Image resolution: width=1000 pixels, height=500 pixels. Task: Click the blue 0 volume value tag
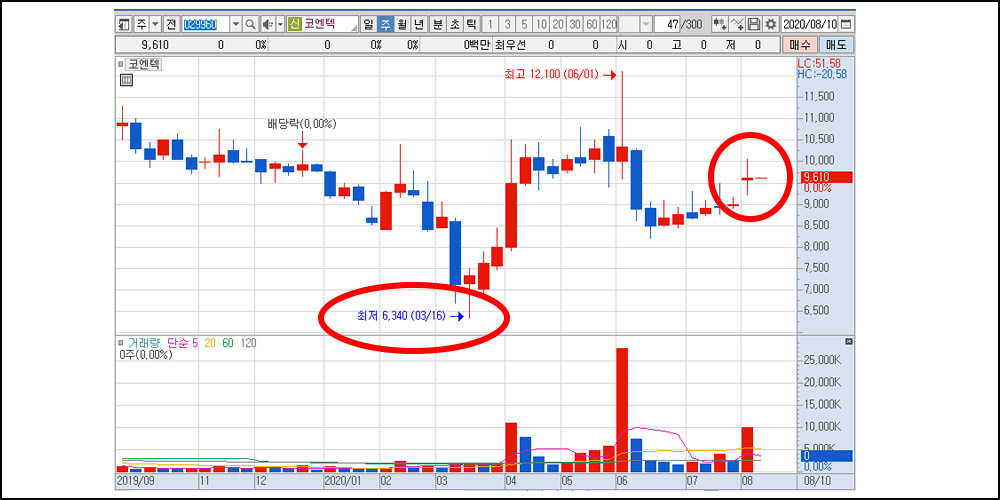(x=827, y=456)
